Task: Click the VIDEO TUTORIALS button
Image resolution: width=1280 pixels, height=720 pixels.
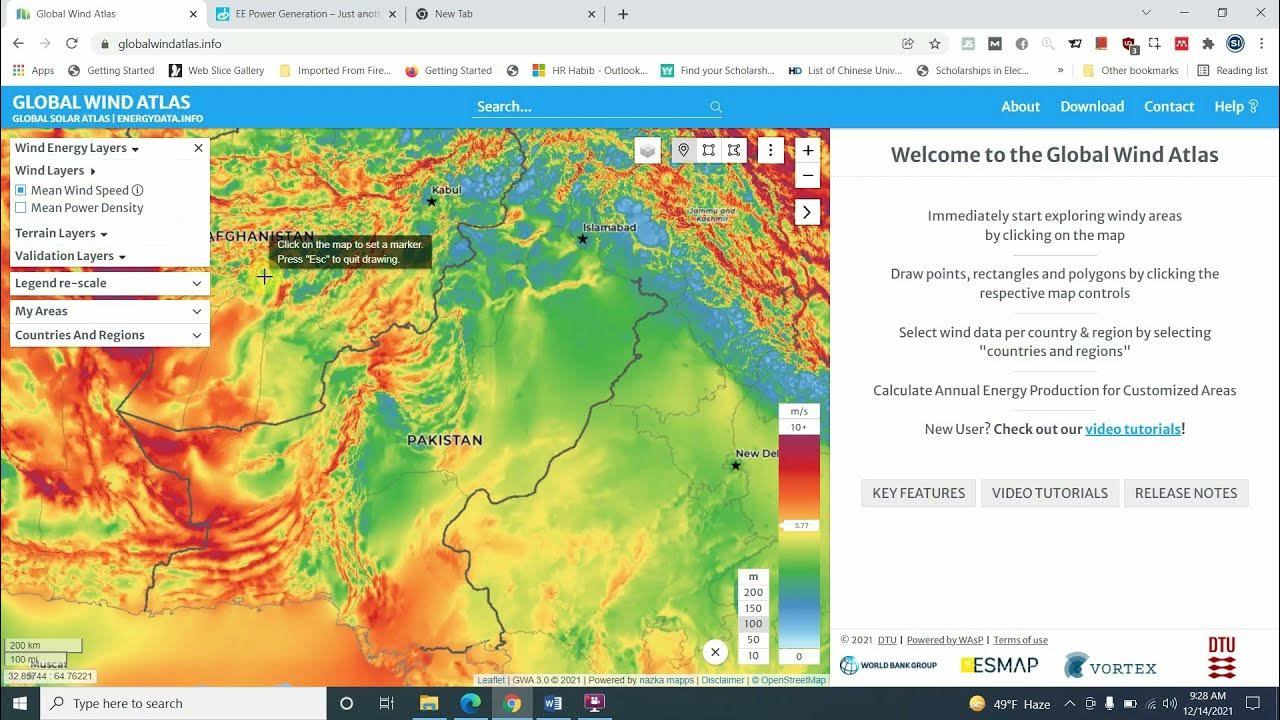Action: point(1049,493)
